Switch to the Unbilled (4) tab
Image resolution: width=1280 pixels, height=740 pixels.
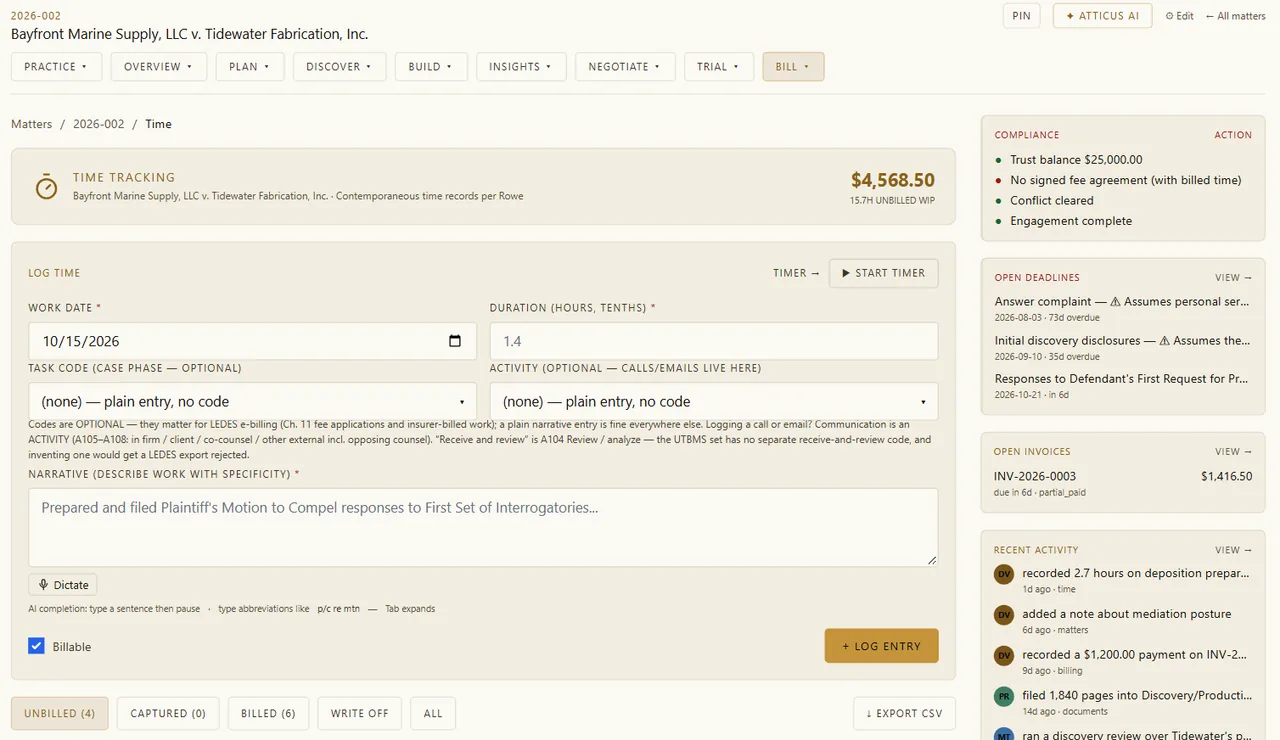click(x=60, y=714)
